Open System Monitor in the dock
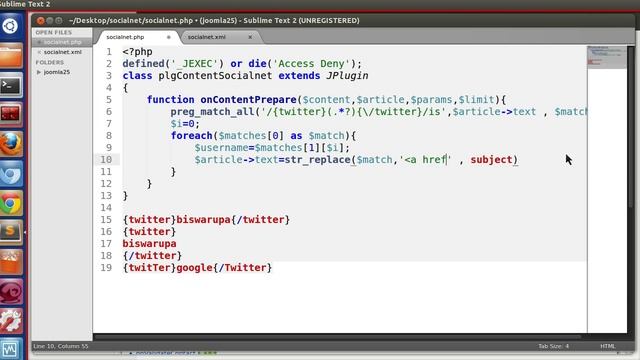Screen dimensions: 640x360 point(11,349)
